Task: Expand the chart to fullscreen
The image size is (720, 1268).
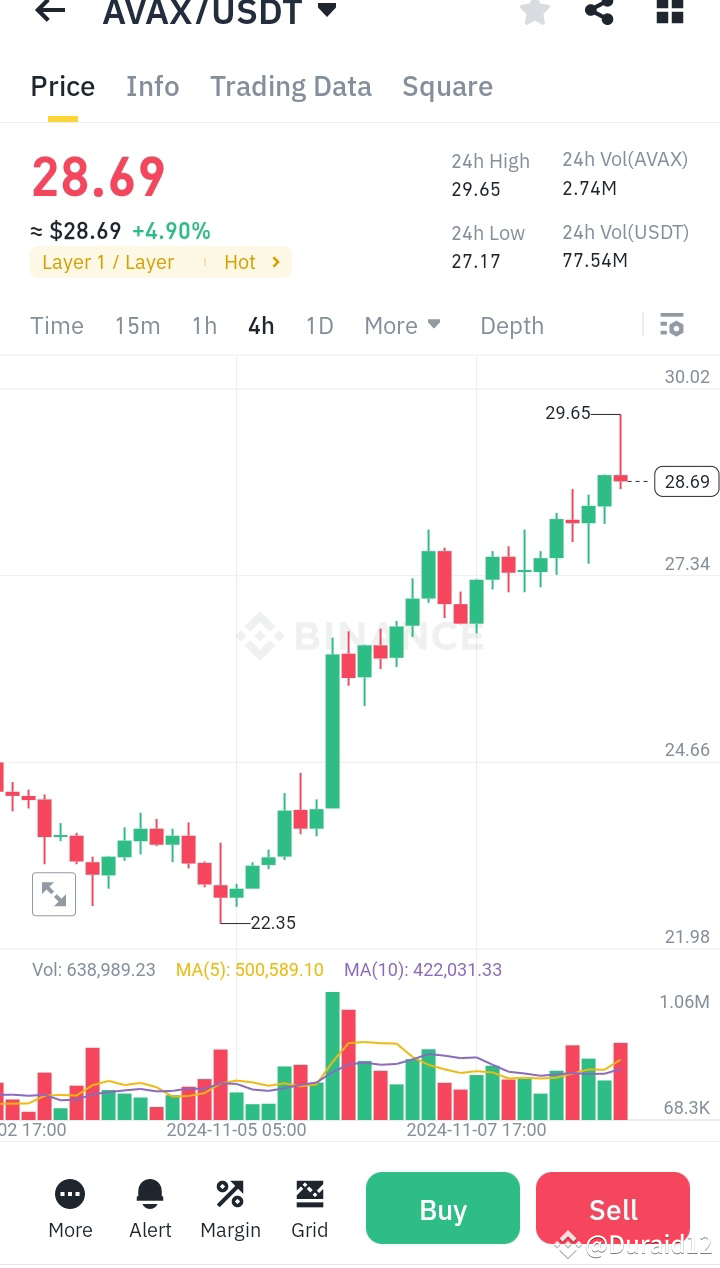Action: click(53, 893)
